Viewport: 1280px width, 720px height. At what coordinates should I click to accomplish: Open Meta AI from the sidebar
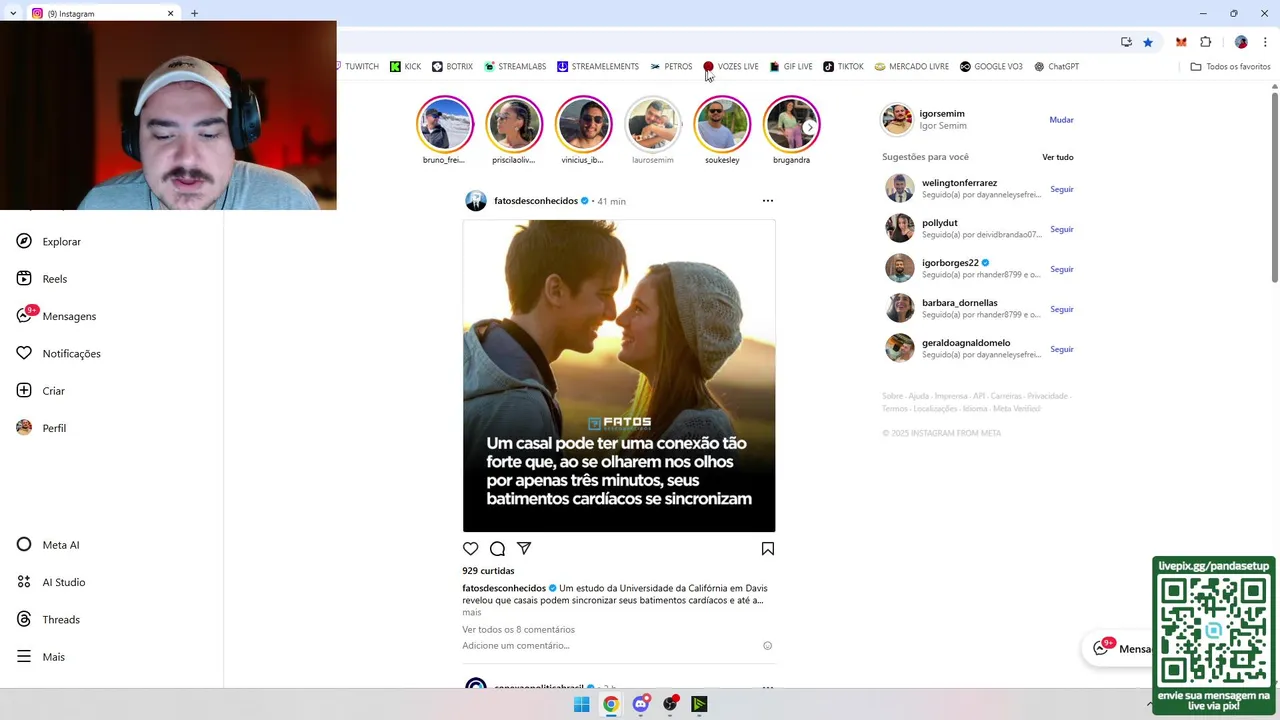[x=47, y=545]
